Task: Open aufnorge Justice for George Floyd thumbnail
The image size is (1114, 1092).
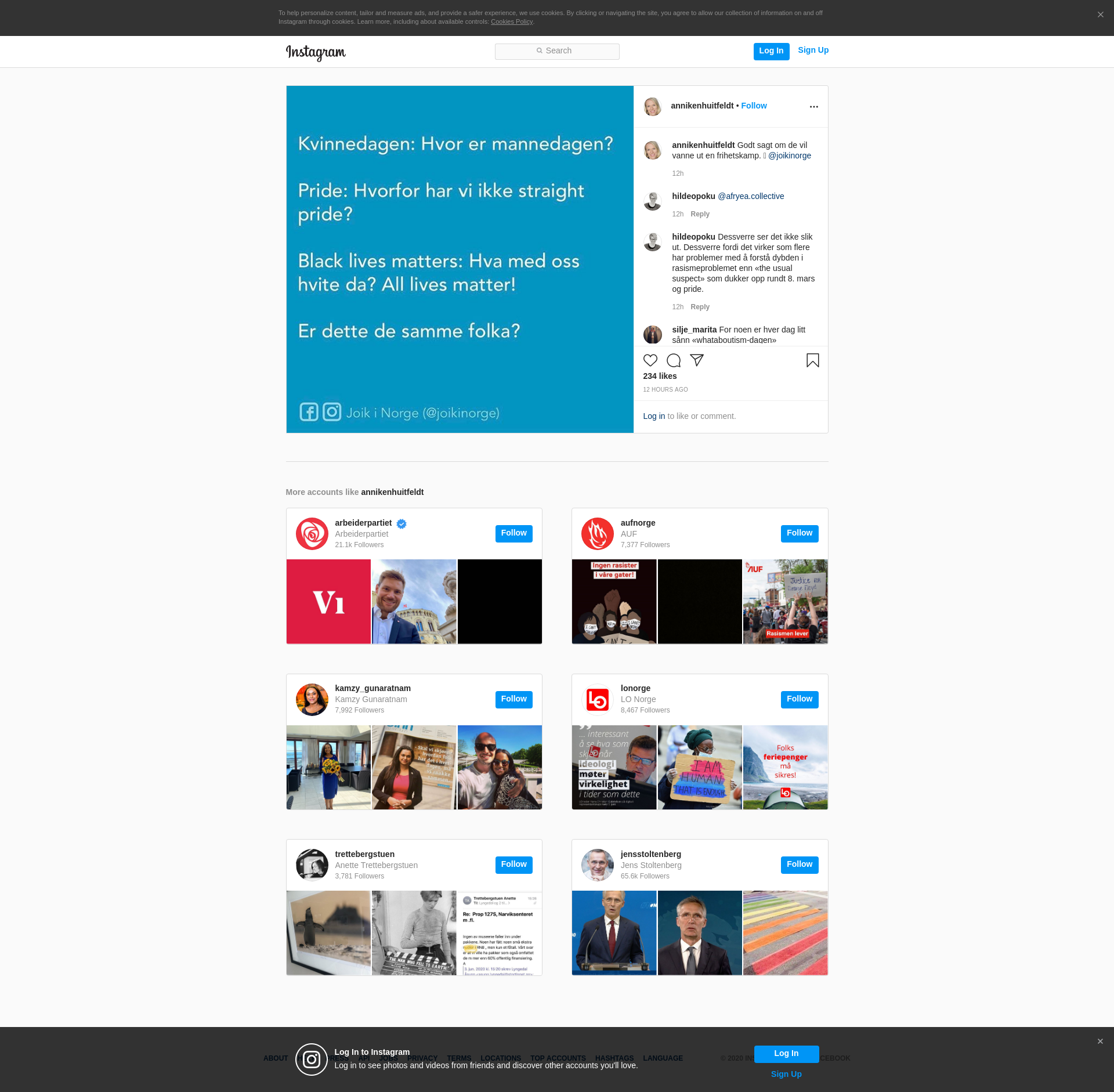Action: click(x=786, y=602)
